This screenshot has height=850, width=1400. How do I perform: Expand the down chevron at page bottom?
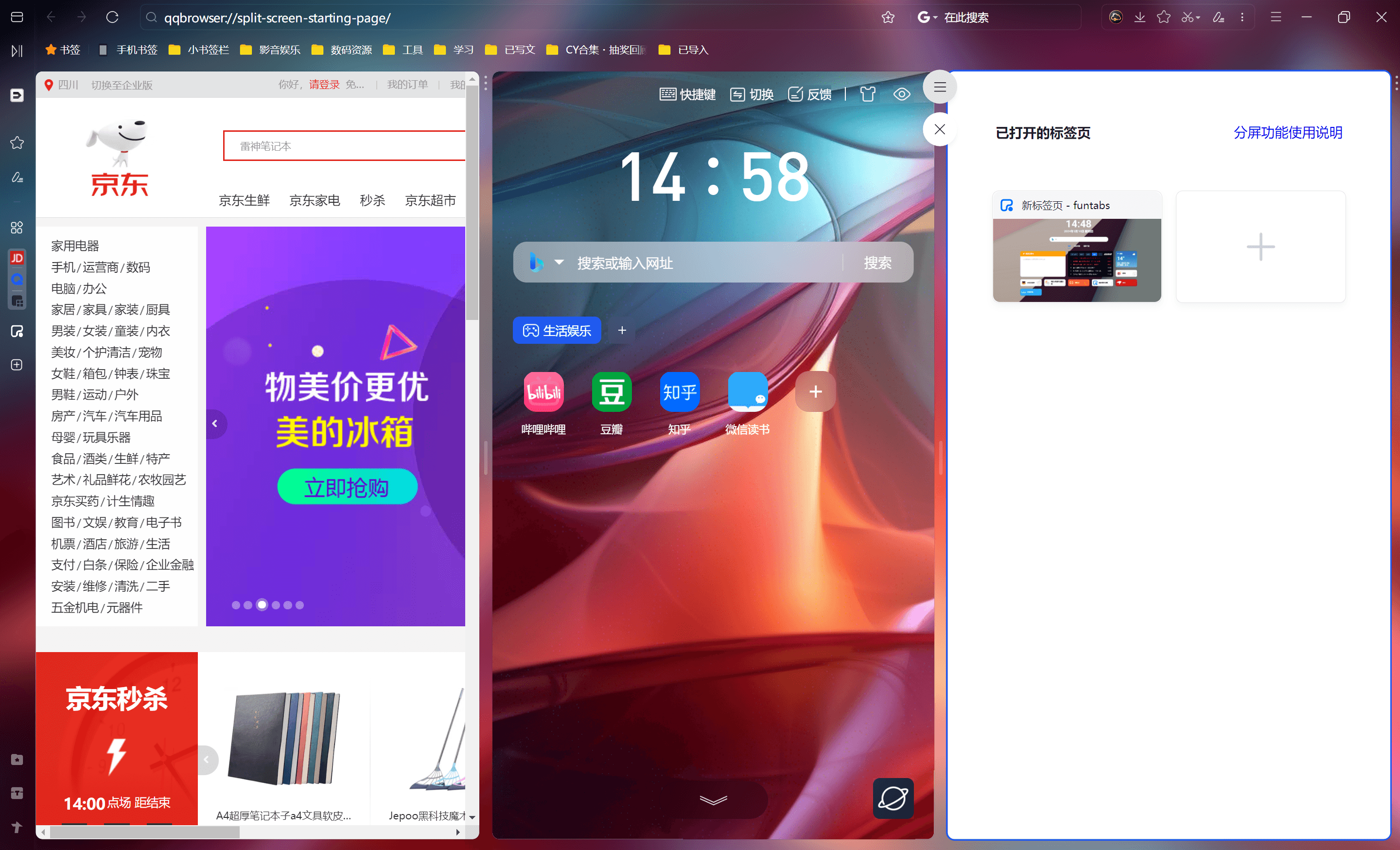[x=713, y=800]
